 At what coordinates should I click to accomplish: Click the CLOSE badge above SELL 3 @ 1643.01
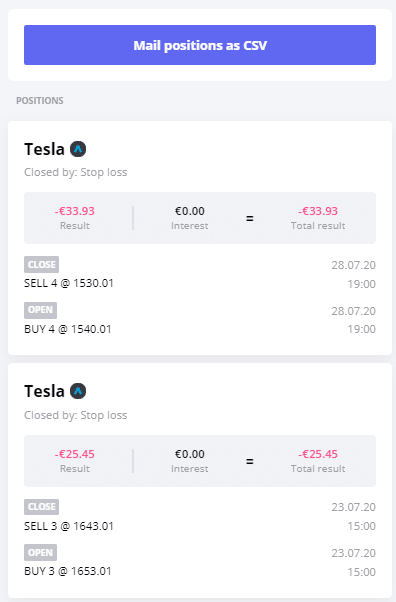[x=41, y=507]
